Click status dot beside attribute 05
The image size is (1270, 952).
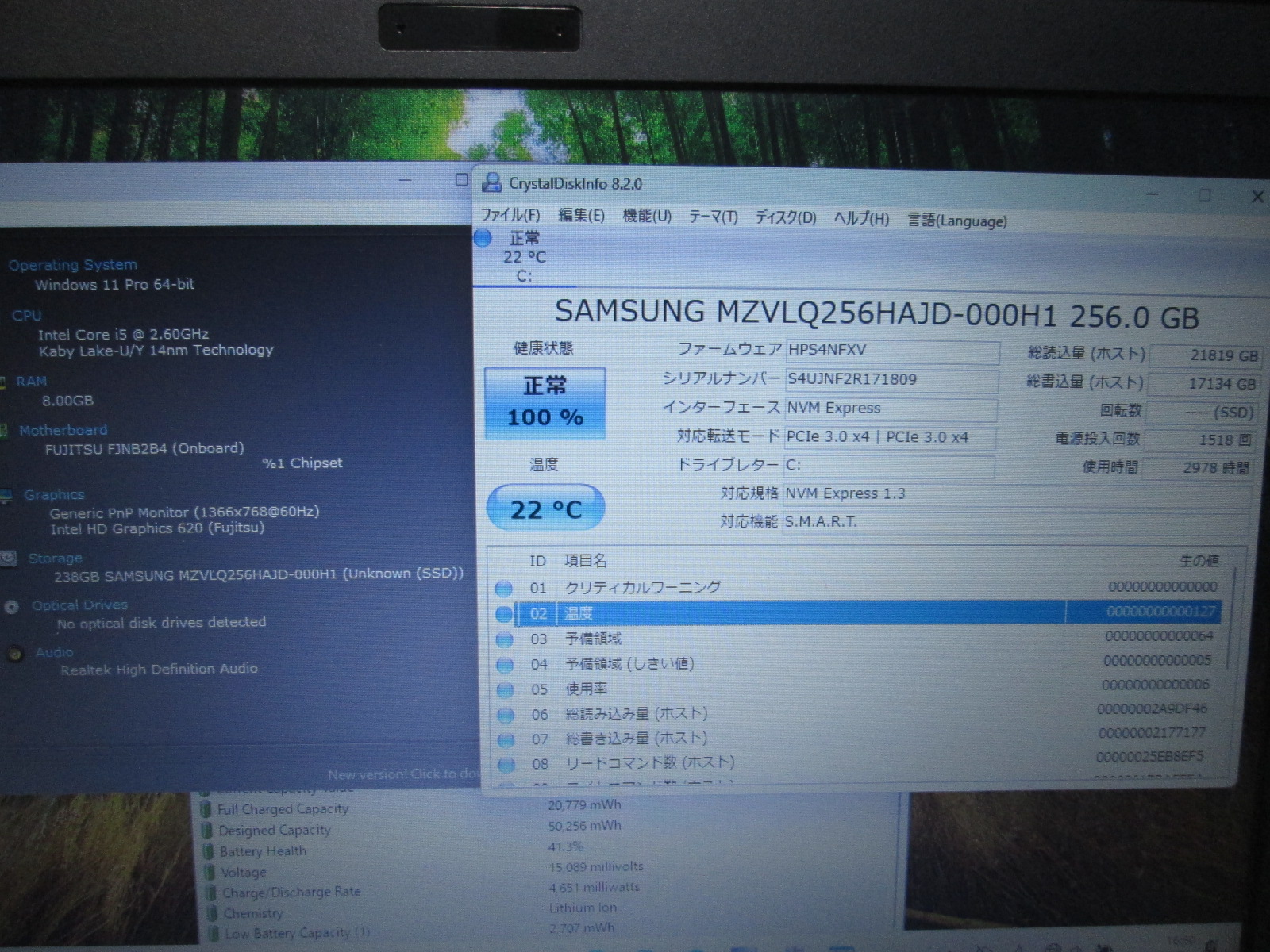click(505, 689)
